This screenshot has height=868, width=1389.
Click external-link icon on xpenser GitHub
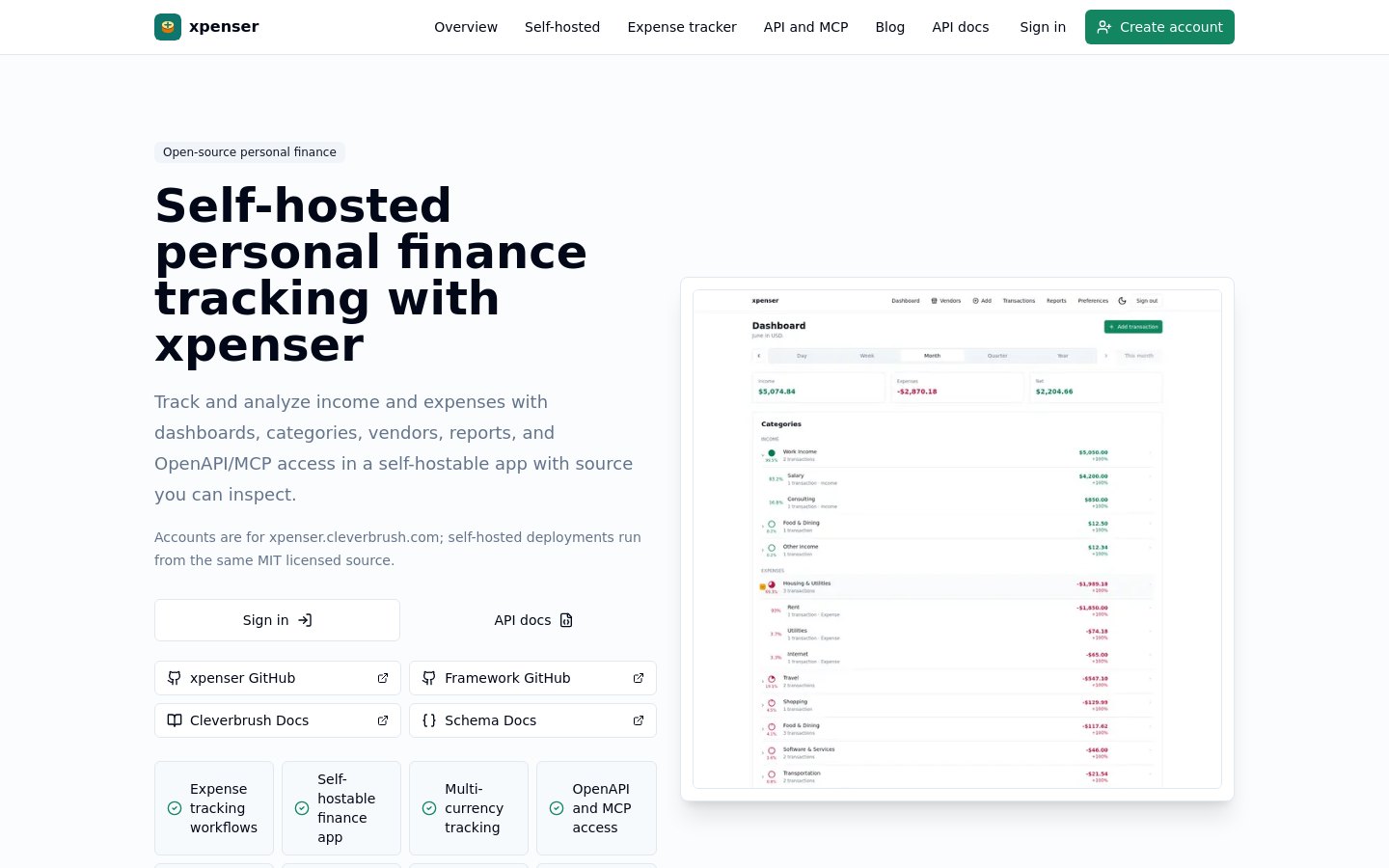[383, 678]
